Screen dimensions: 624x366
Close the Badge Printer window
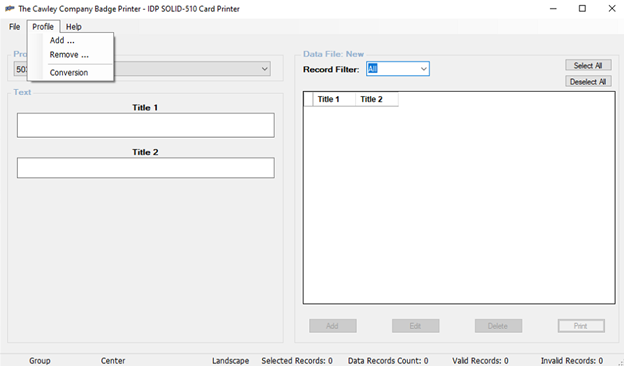[x=612, y=8]
